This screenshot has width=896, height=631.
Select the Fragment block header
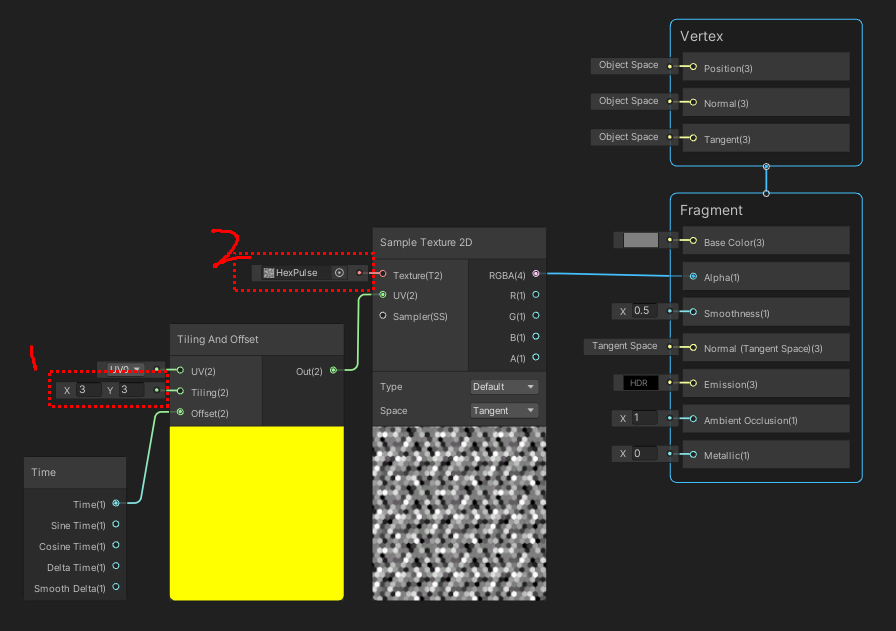tap(711, 210)
